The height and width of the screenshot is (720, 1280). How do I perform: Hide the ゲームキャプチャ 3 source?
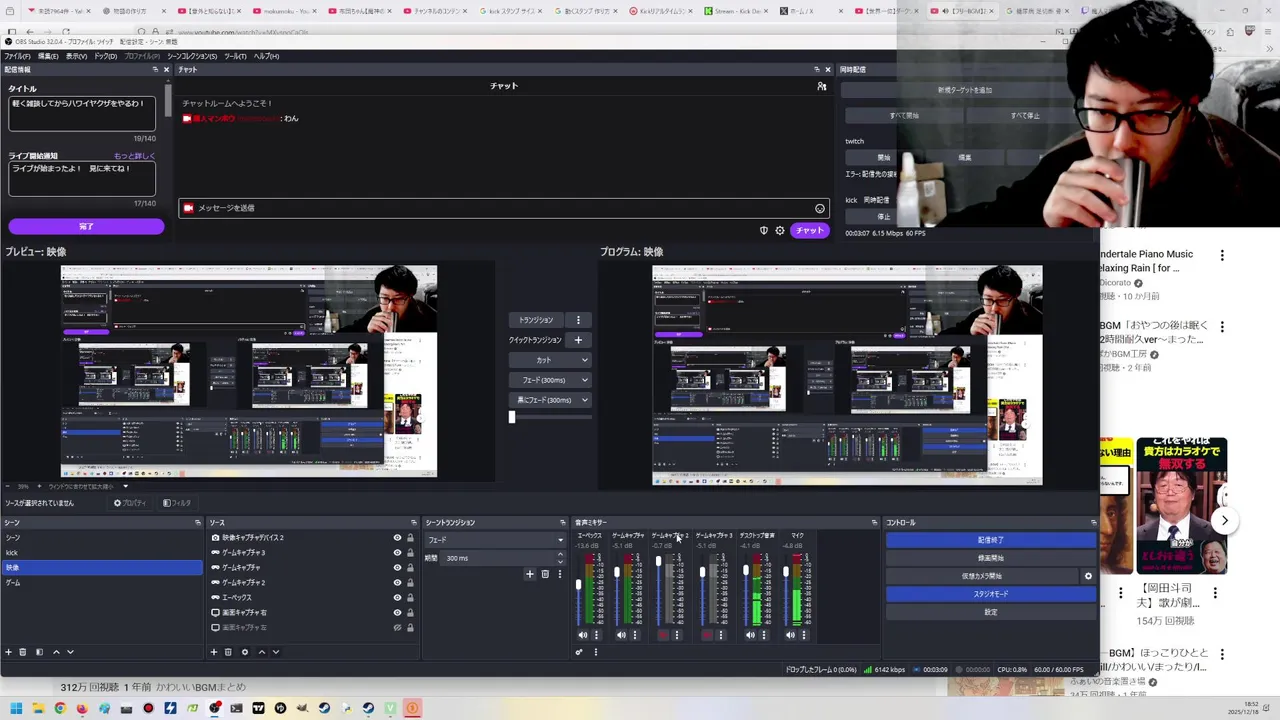(x=397, y=553)
